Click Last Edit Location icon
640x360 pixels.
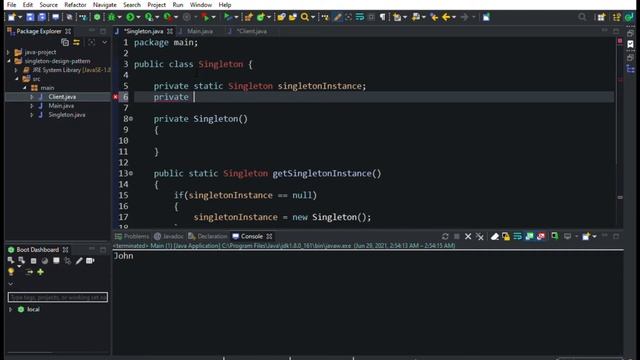pyautogui.click(x=434, y=17)
